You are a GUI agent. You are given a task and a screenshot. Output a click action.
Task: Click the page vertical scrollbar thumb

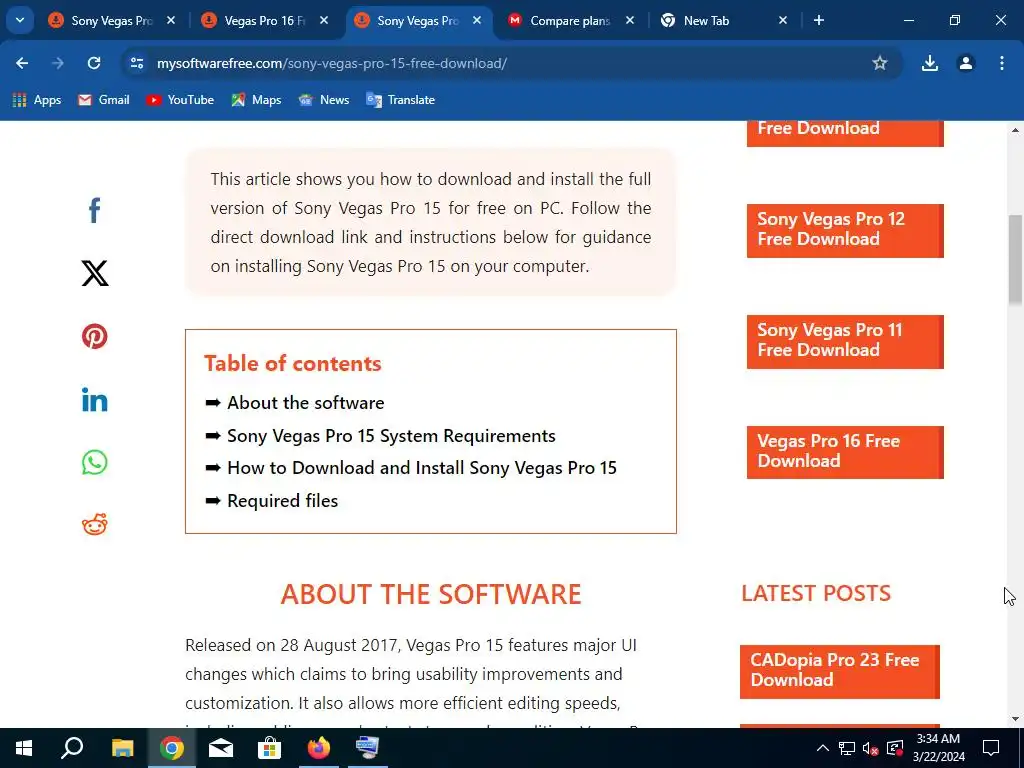point(1016,258)
